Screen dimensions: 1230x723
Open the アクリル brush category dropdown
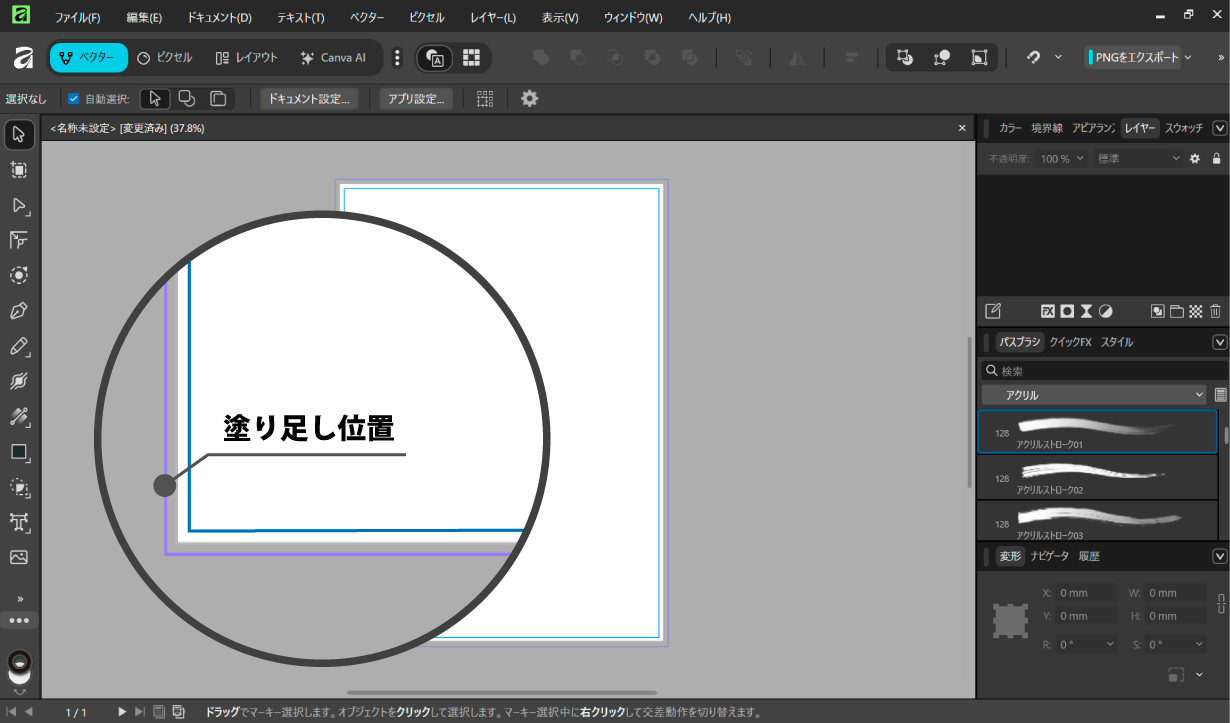point(1094,395)
